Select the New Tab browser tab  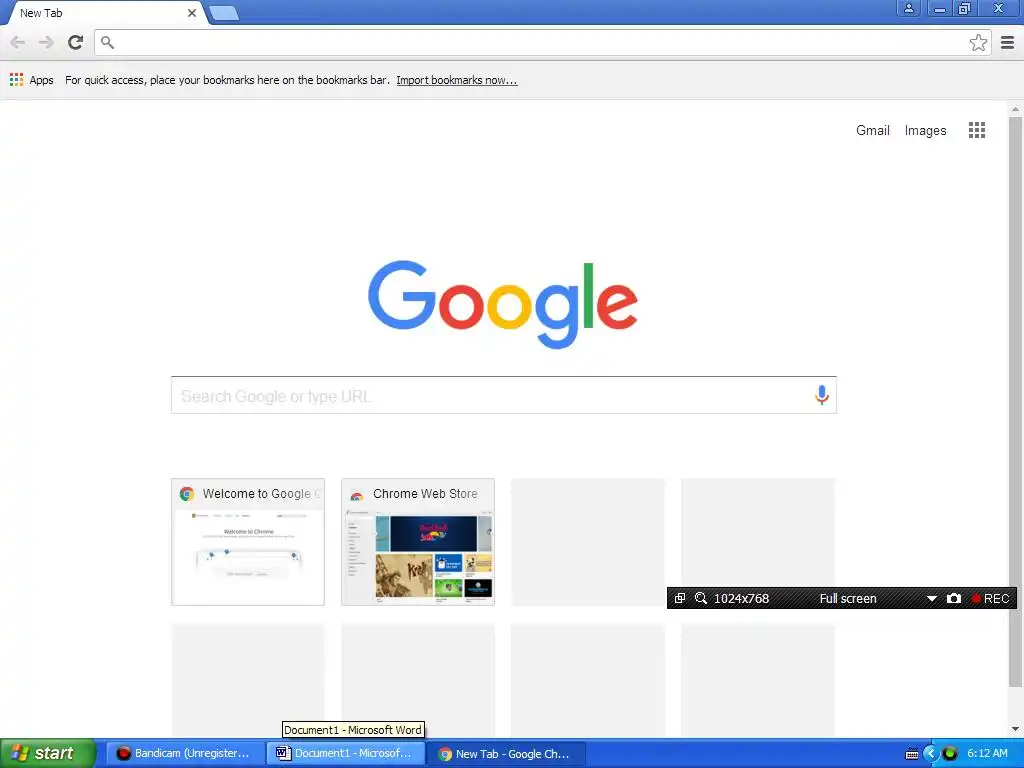[104, 13]
